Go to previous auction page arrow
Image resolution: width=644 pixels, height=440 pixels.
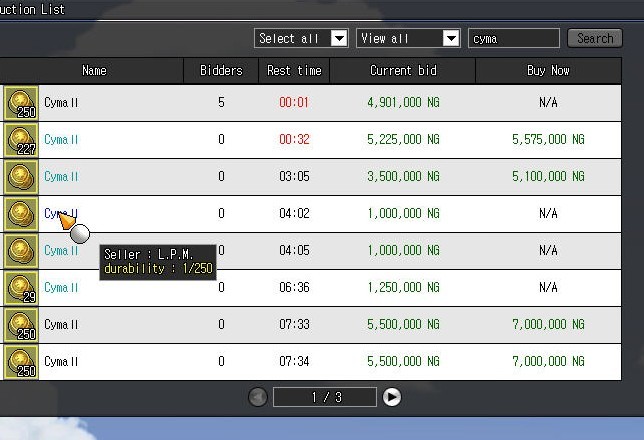258,397
